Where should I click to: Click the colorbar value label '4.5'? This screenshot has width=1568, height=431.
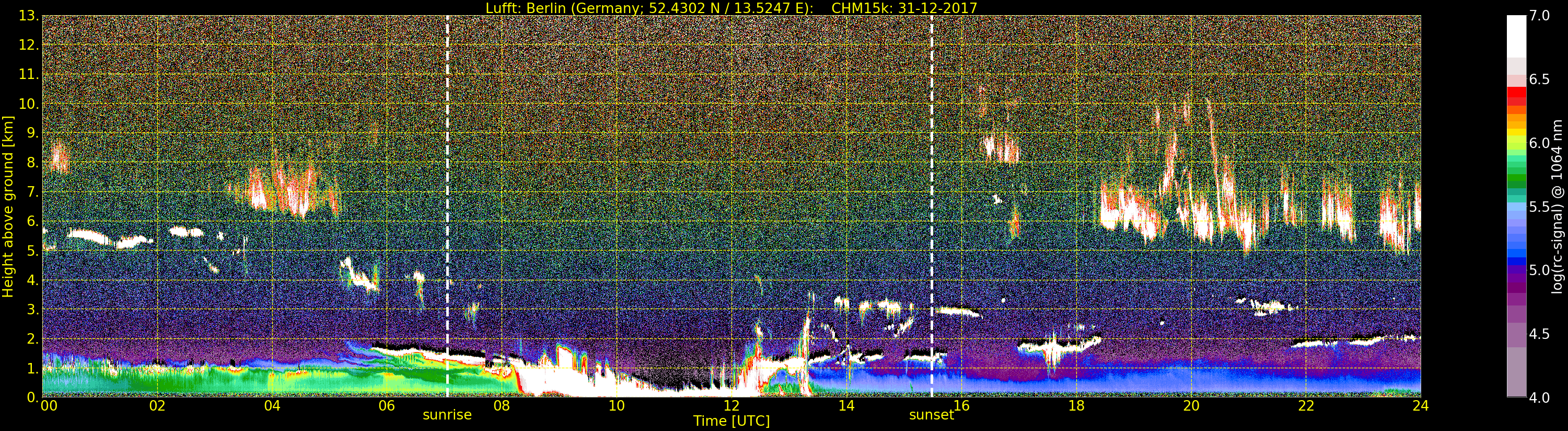click(x=1539, y=334)
